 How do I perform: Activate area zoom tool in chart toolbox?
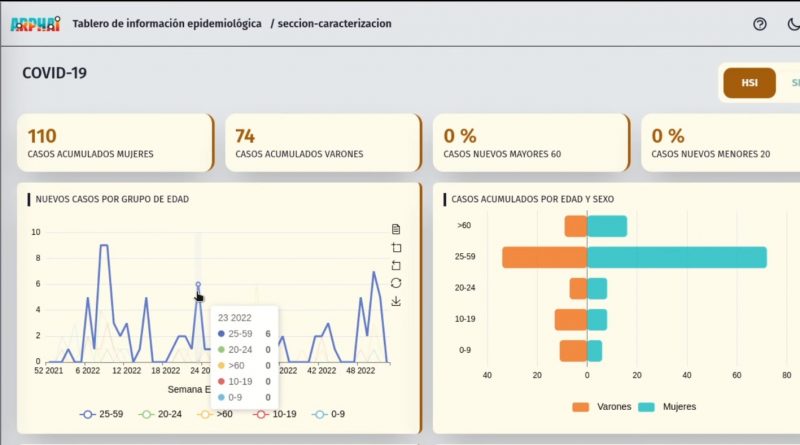(396, 247)
